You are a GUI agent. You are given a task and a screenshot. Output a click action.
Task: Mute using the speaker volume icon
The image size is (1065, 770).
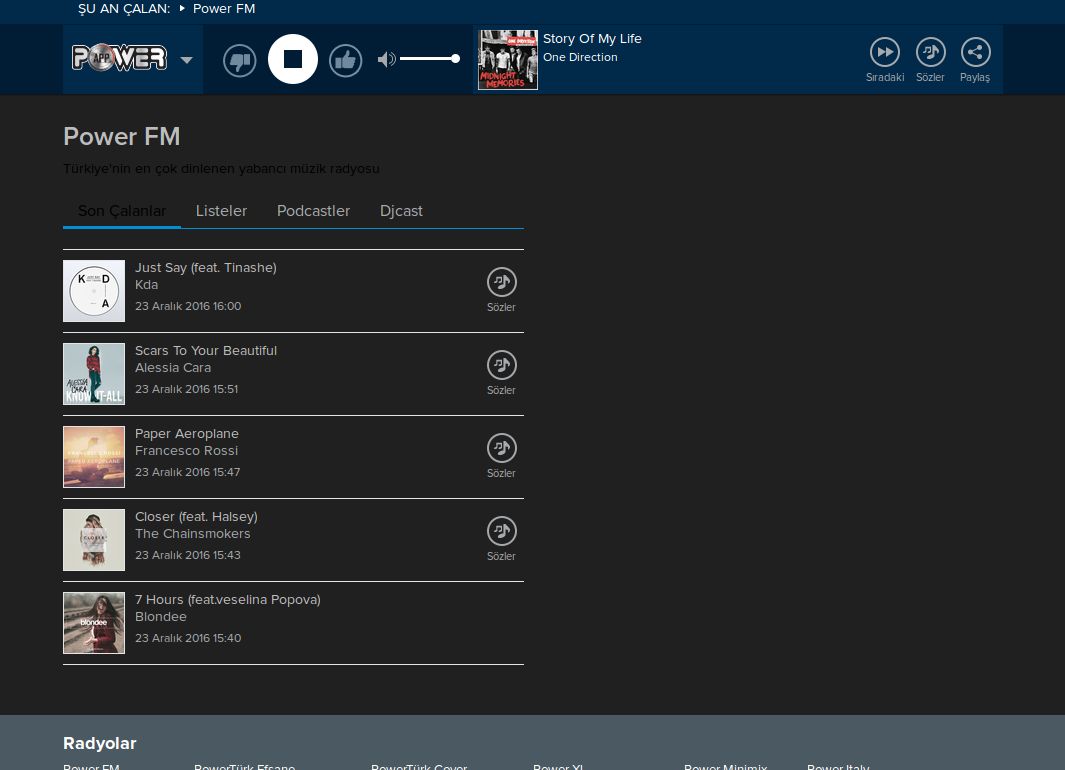pyautogui.click(x=386, y=59)
